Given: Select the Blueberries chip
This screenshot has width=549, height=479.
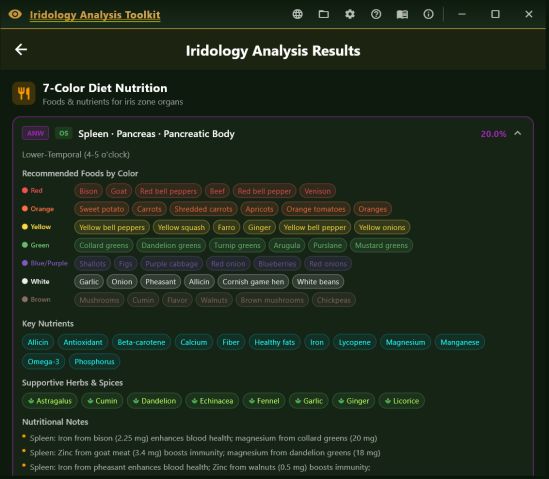Looking at the screenshot, I should pyautogui.click(x=277, y=264).
